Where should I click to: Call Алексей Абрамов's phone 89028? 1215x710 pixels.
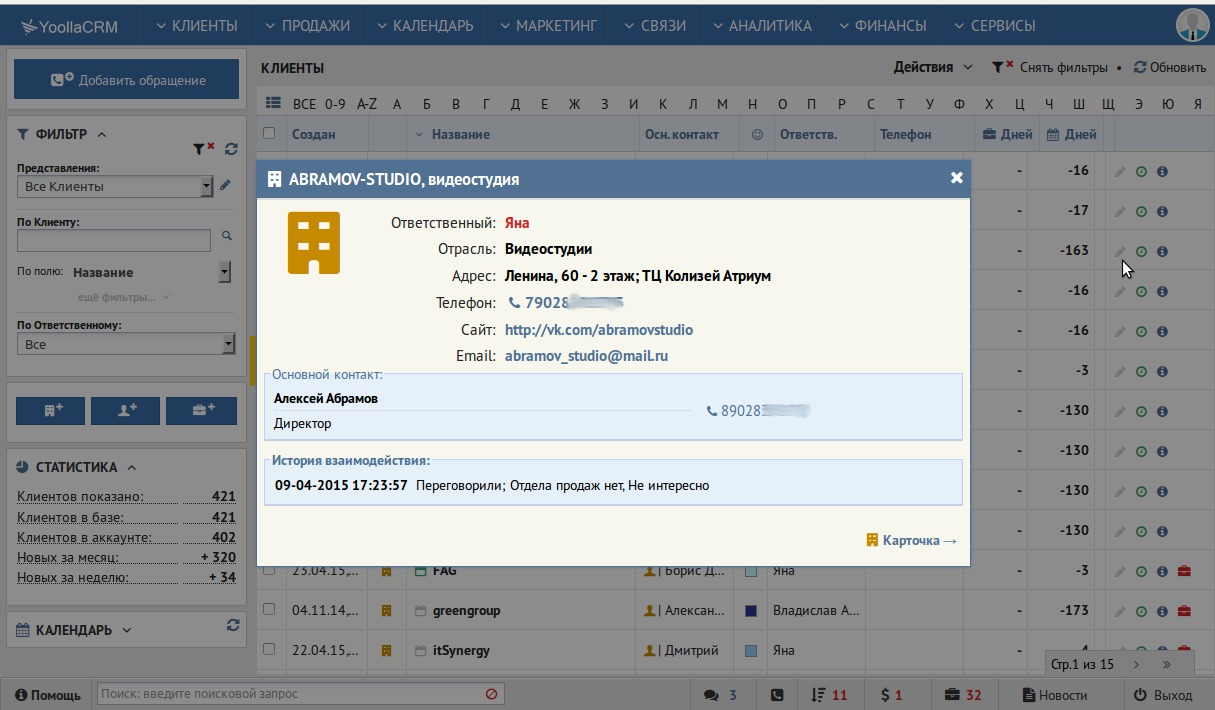[x=757, y=410]
